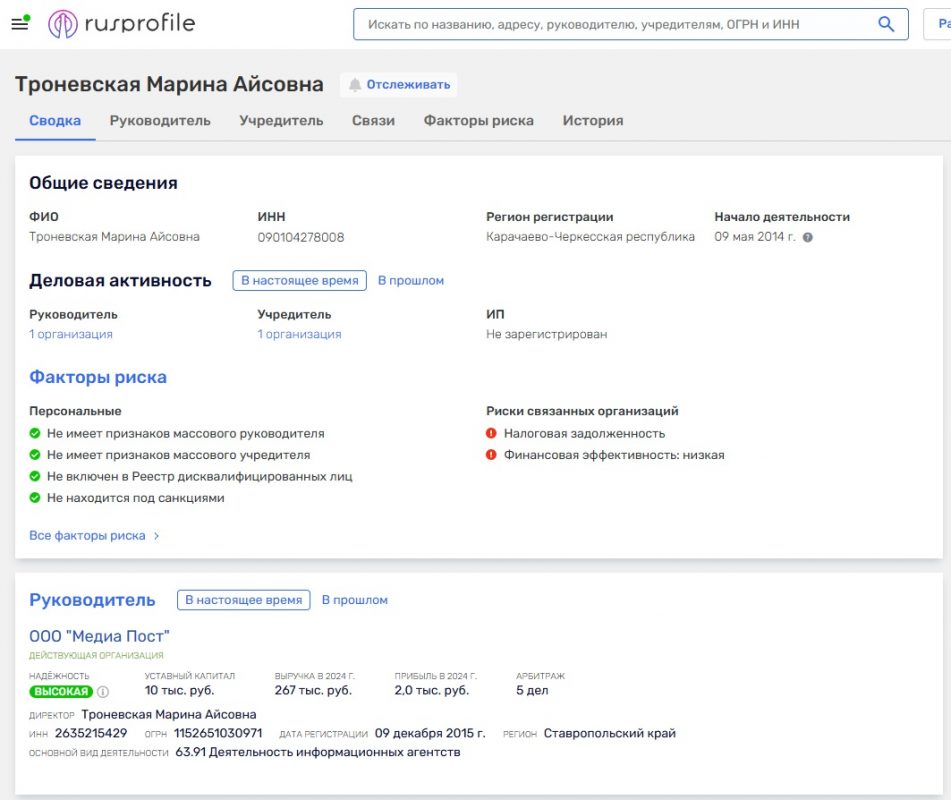The image size is (951, 800).
Task: Switch Руководитель section to 'В прошлом'
Action: click(354, 600)
